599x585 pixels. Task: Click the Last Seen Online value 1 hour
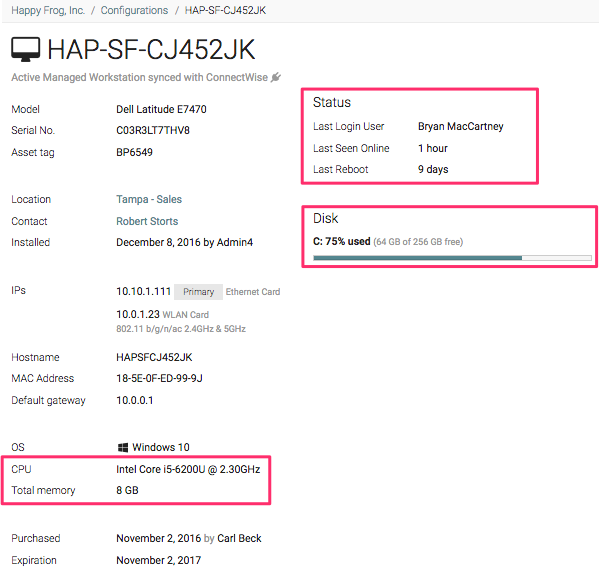coord(433,148)
